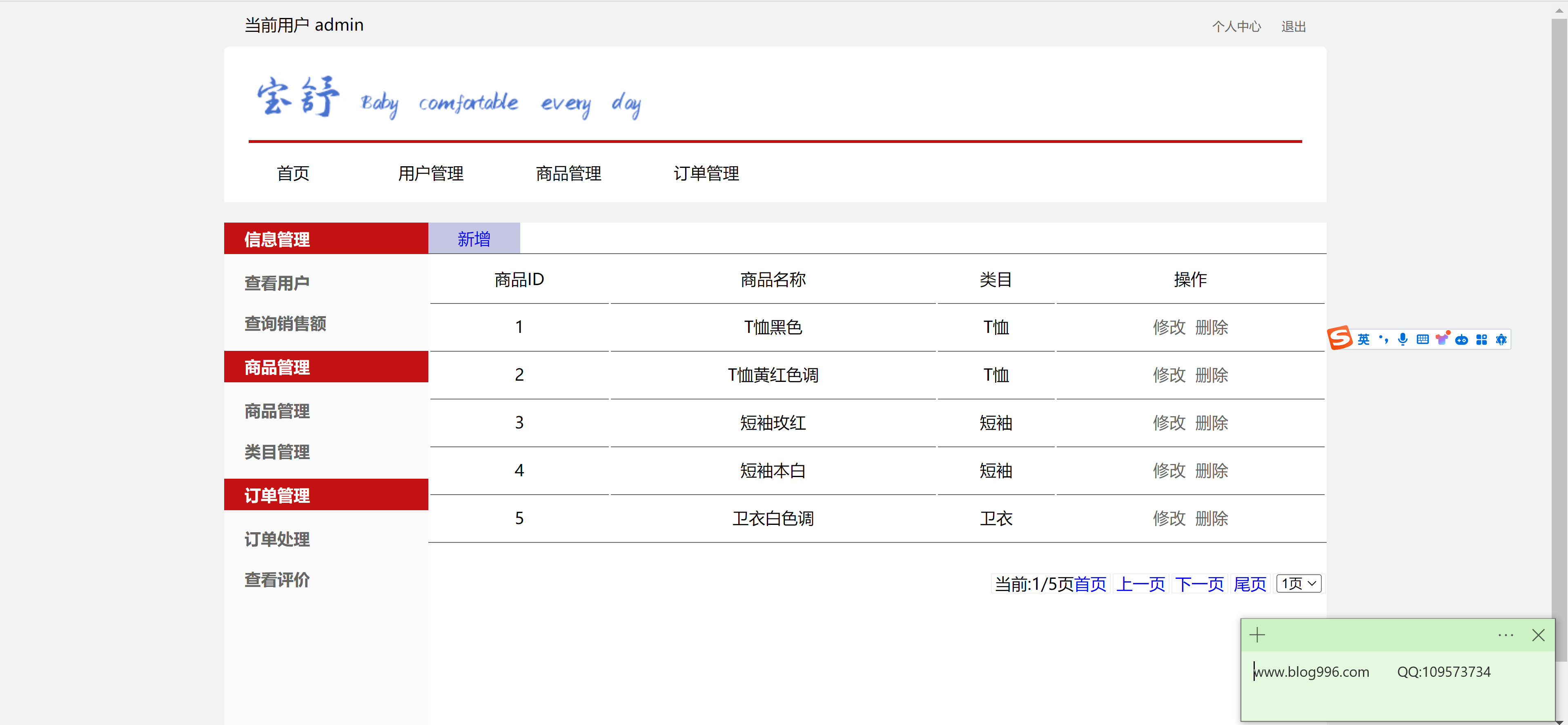Toggle Sogou 英 language mode
This screenshot has width=1568, height=725.
pos(1363,340)
